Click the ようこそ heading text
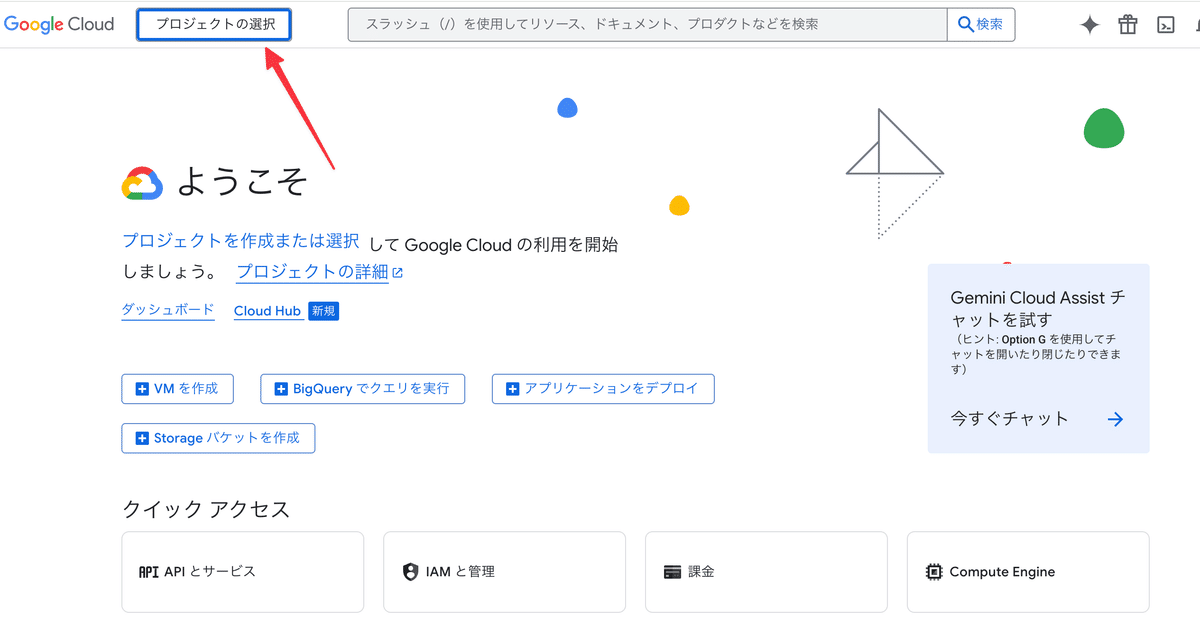Image resolution: width=1200 pixels, height=628 pixels. (x=243, y=182)
